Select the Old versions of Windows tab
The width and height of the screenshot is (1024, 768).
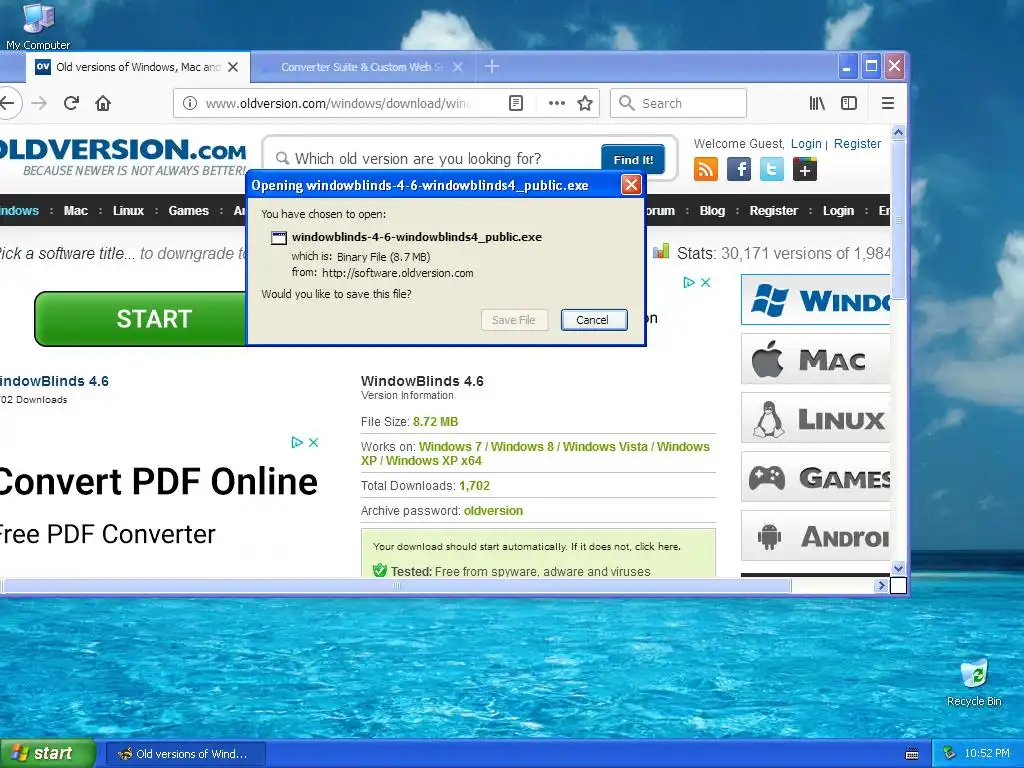(x=137, y=67)
